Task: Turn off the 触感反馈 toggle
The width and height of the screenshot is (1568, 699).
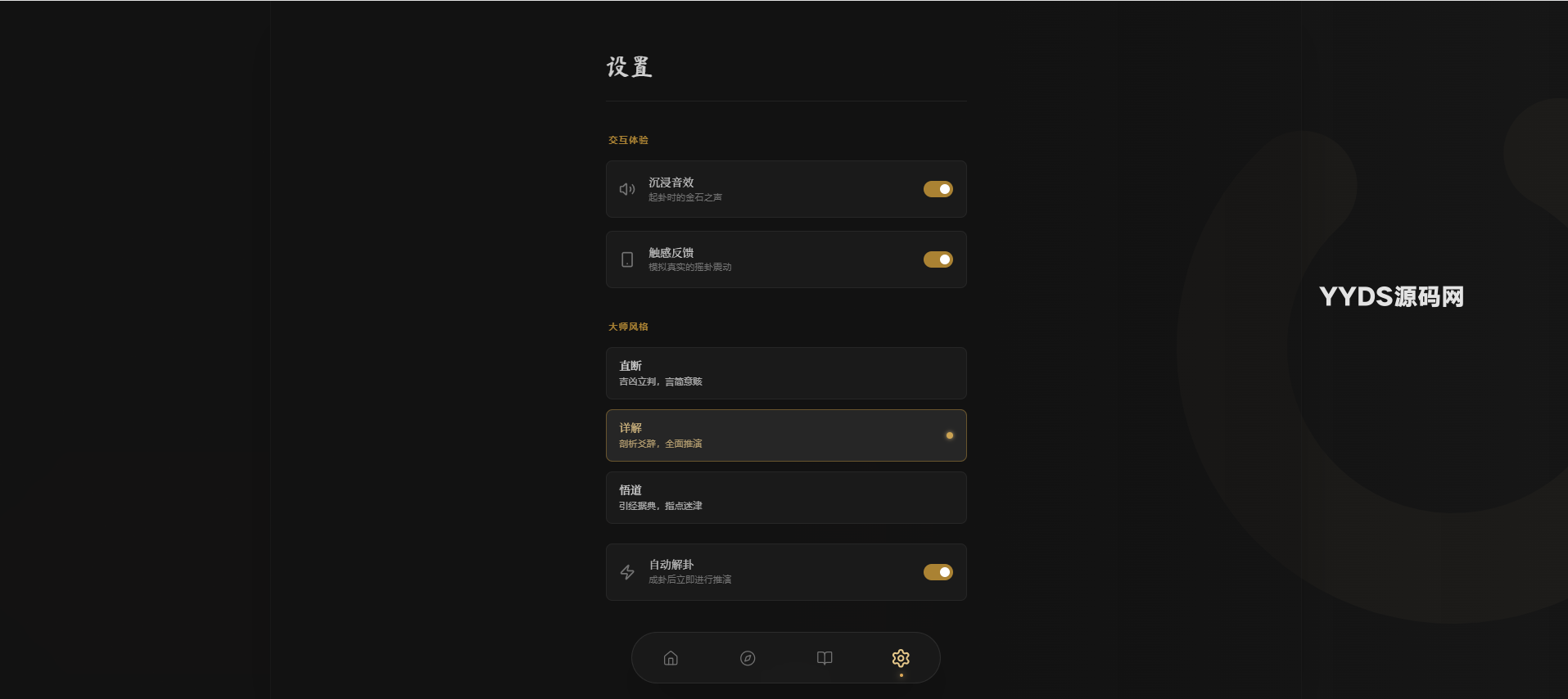Action: pyautogui.click(x=938, y=259)
